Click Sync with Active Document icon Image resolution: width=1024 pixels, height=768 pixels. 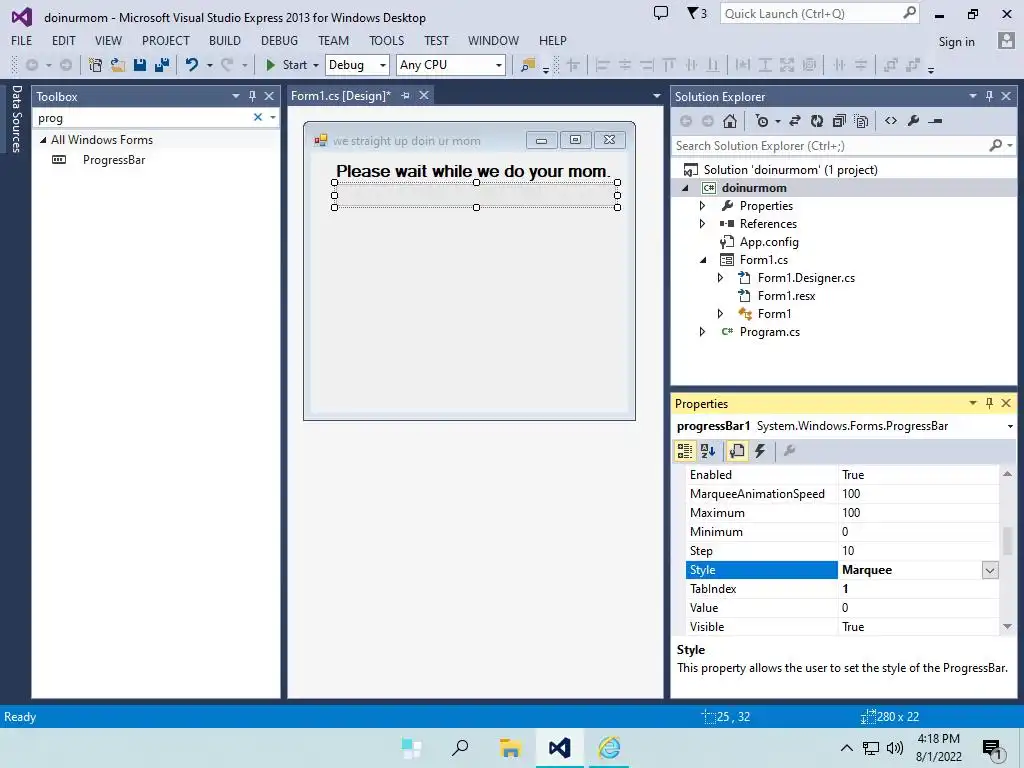[x=795, y=121]
